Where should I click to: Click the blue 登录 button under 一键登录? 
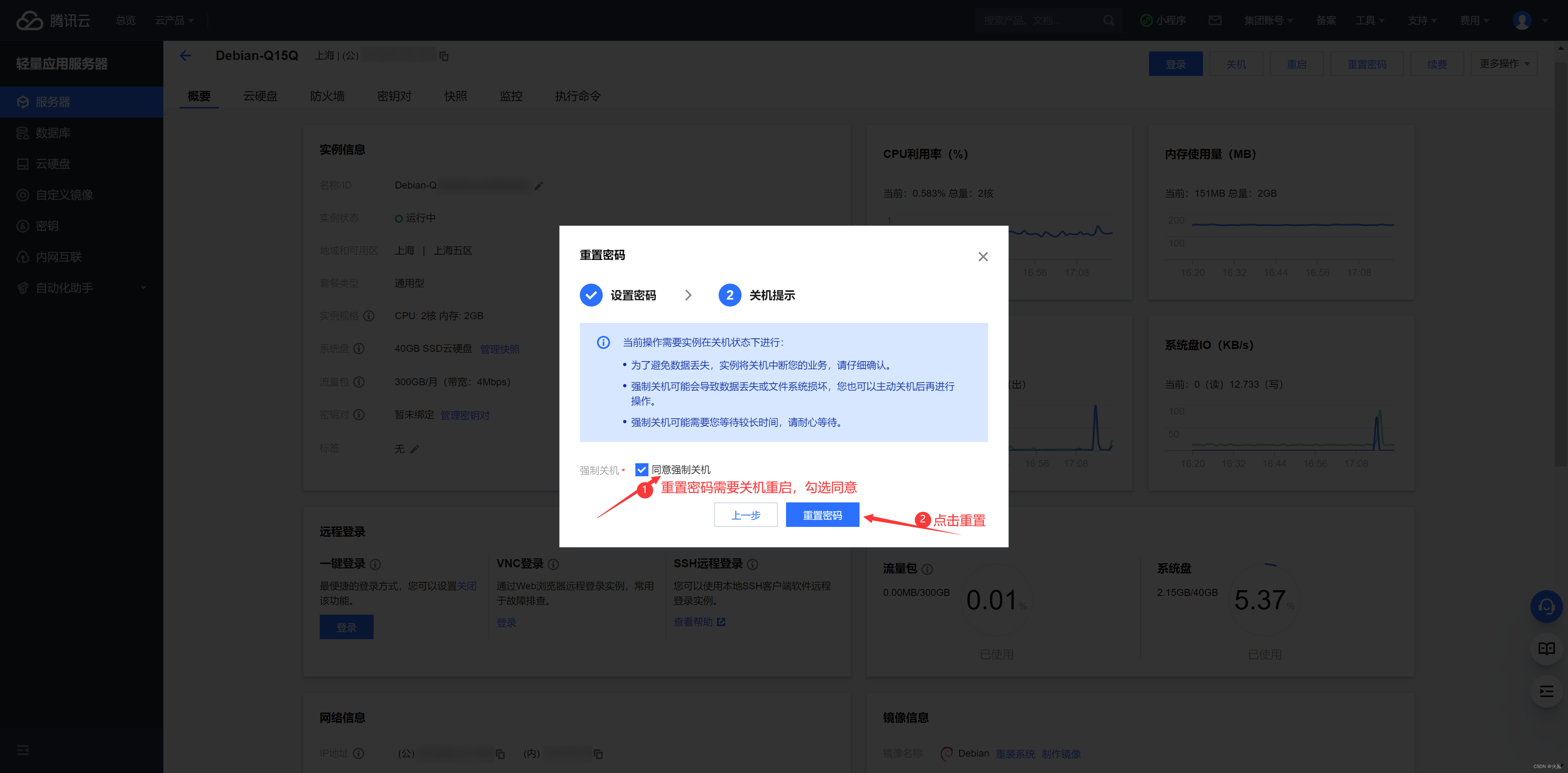[x=346, y=627]
